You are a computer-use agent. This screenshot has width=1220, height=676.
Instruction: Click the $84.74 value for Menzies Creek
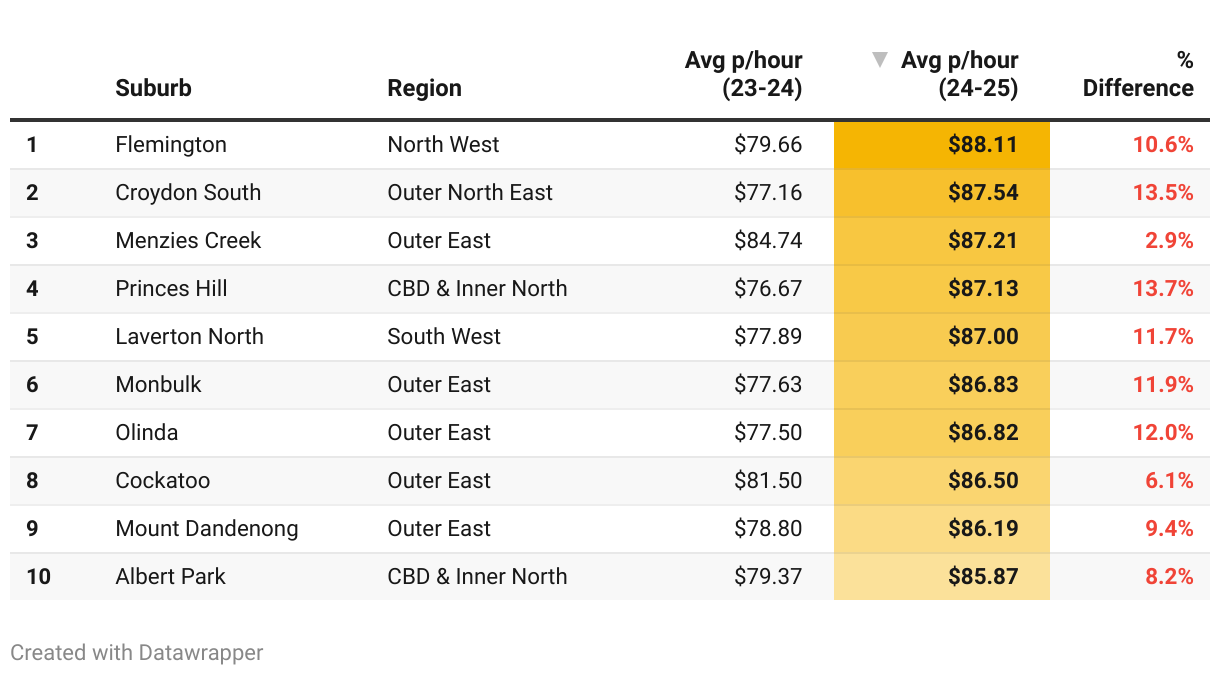(768, 241)
